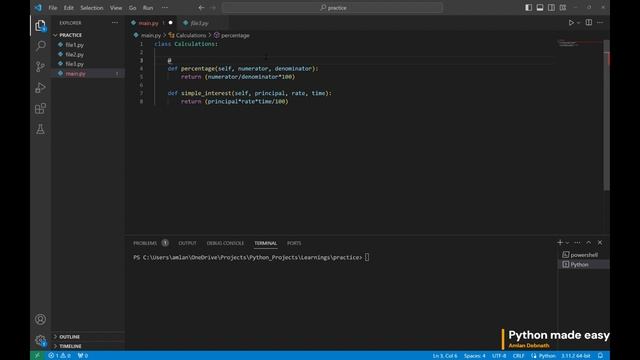The image size is (640, 360).
Task: Click UTF-8 encoding in status bar
Action: pos(499,356)
